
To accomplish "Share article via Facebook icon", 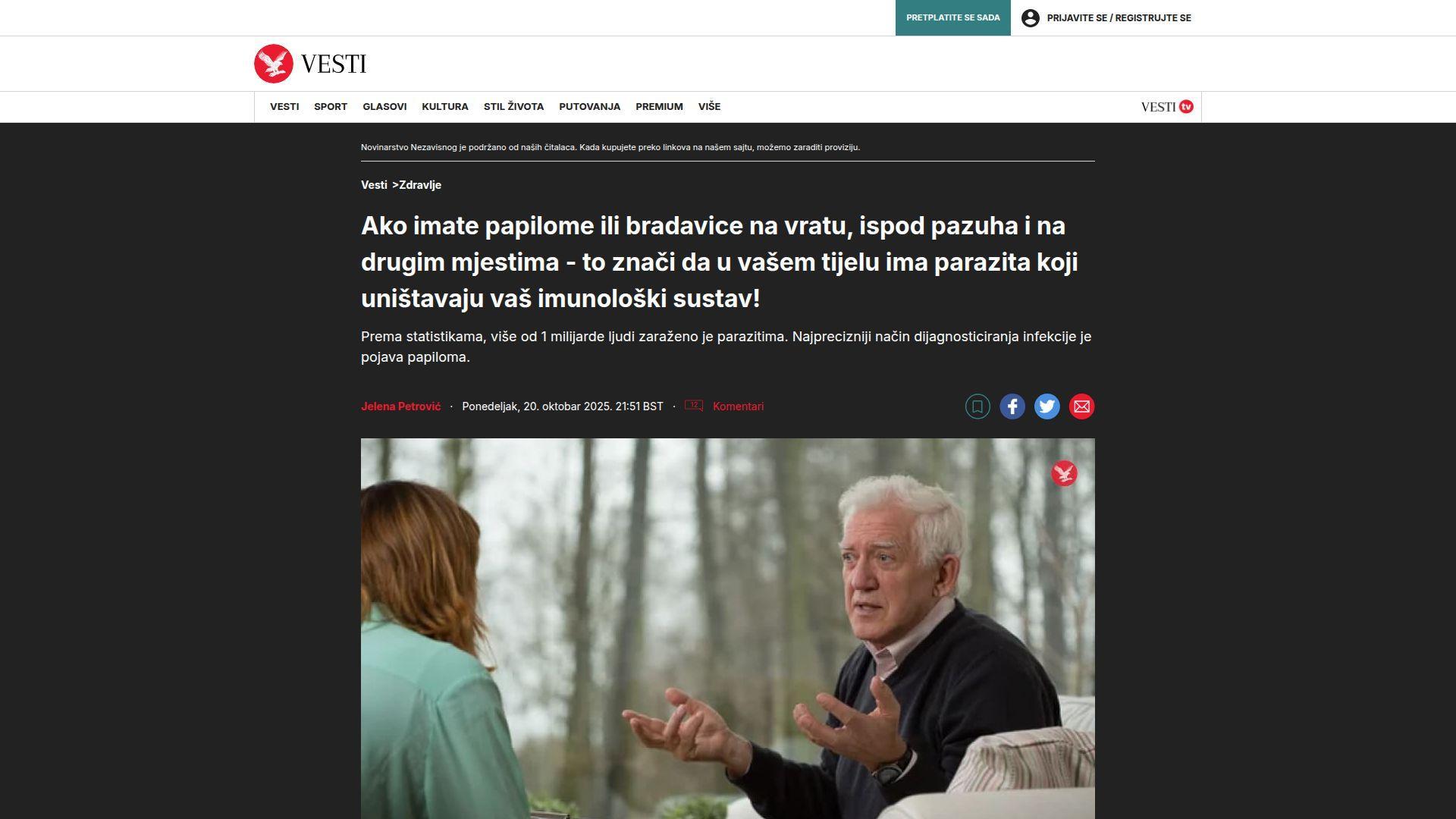I will [x=1012, y=406].
